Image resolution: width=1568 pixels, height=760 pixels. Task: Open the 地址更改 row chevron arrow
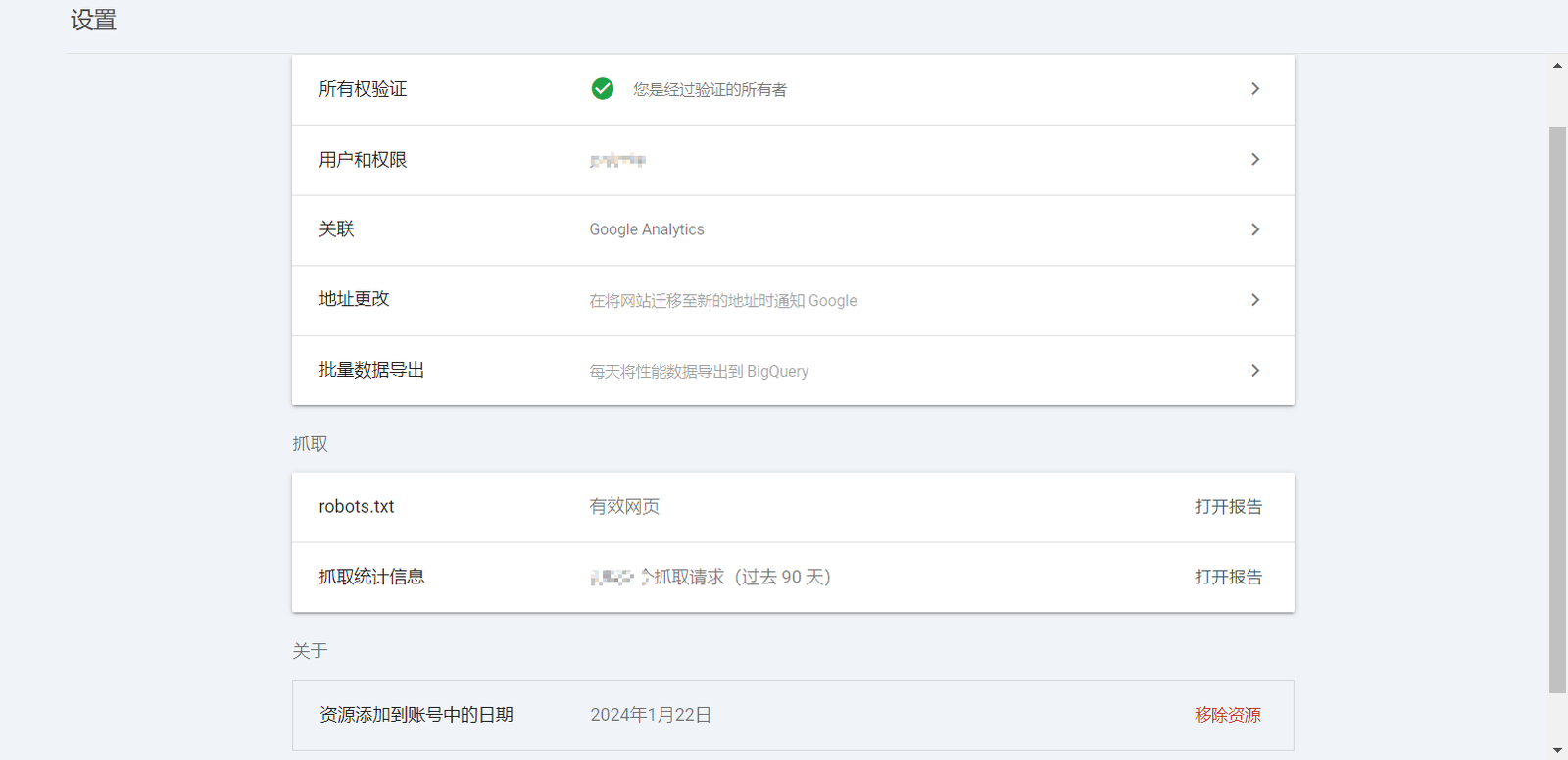(1255, 300)
